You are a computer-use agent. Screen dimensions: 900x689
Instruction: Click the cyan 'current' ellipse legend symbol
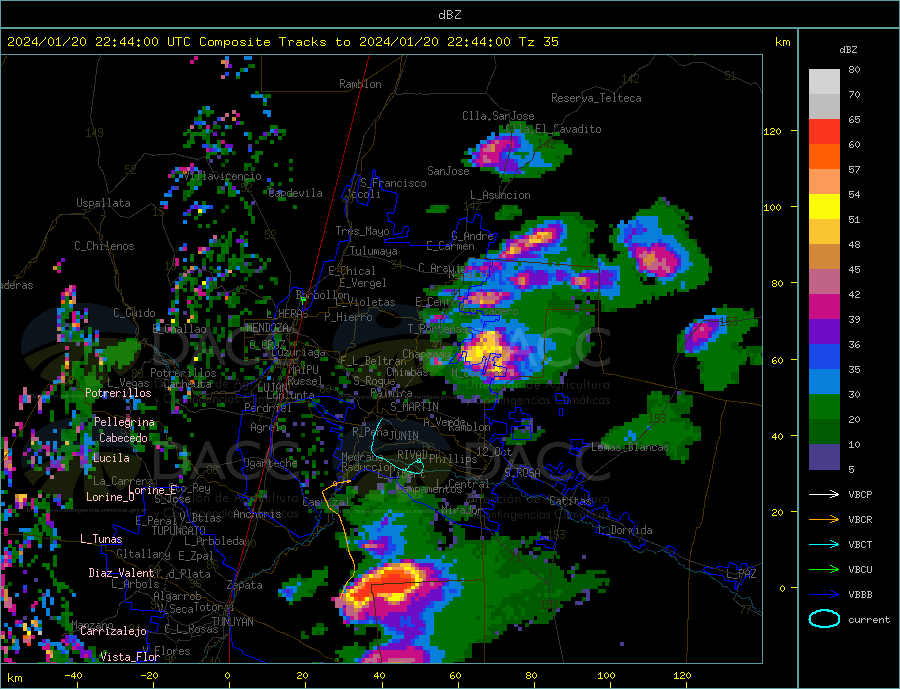824,619
